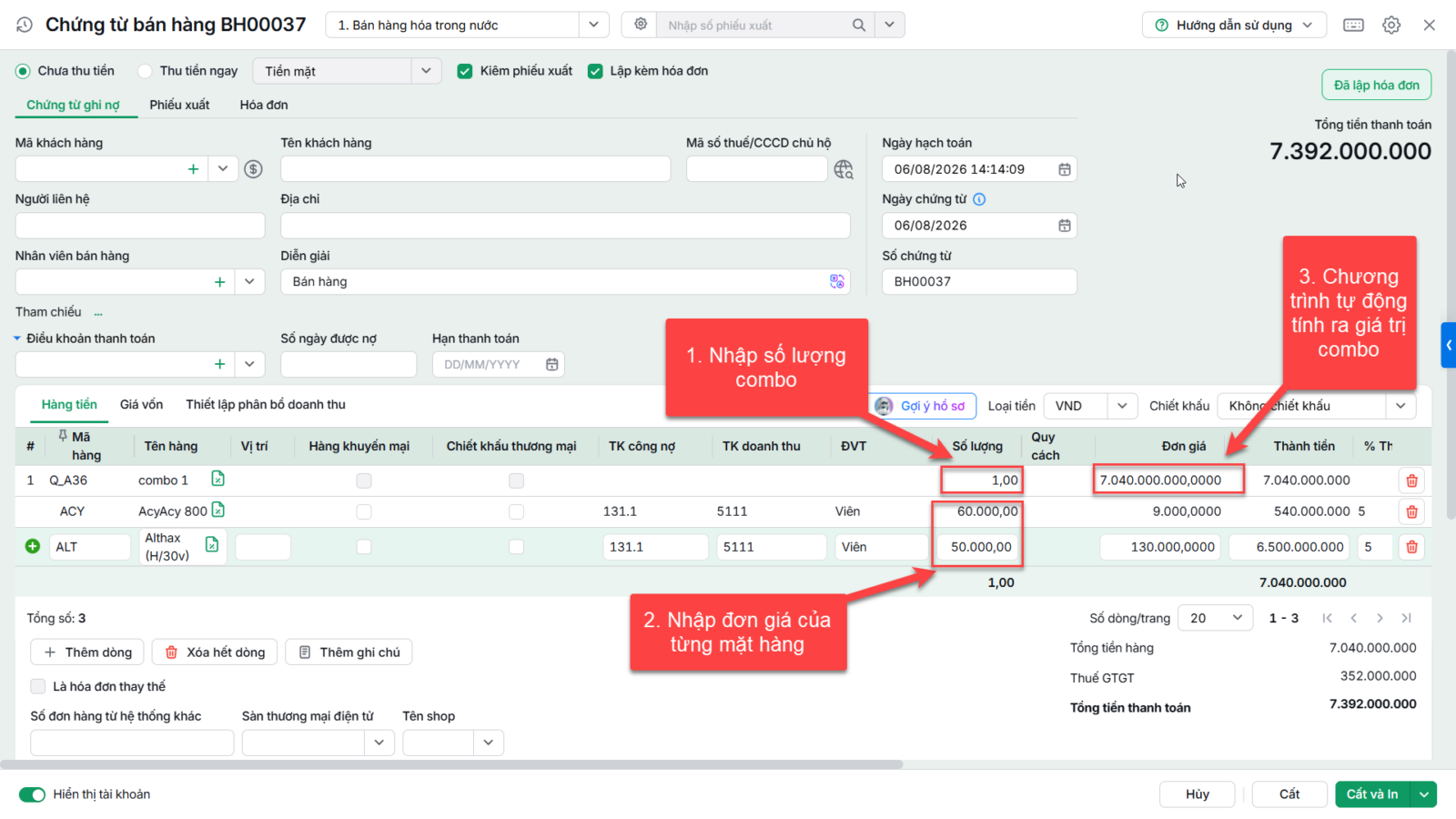Pin the Mã hàng column
Screen dimensions: 1456x819
click(x=63, y=436)
